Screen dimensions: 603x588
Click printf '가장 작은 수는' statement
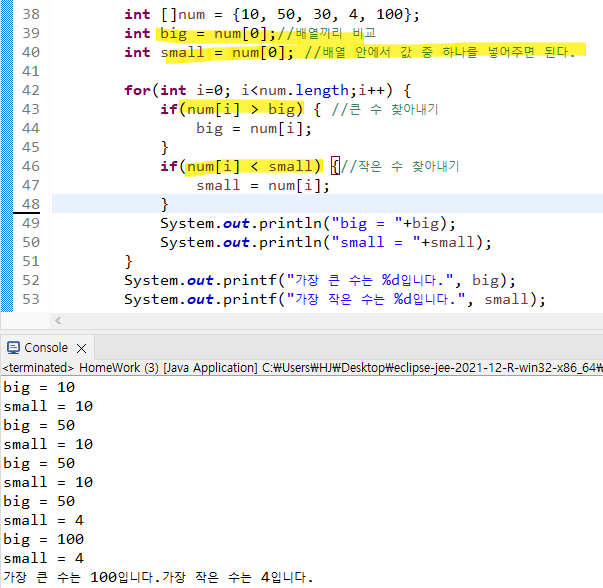click(335, 299)
